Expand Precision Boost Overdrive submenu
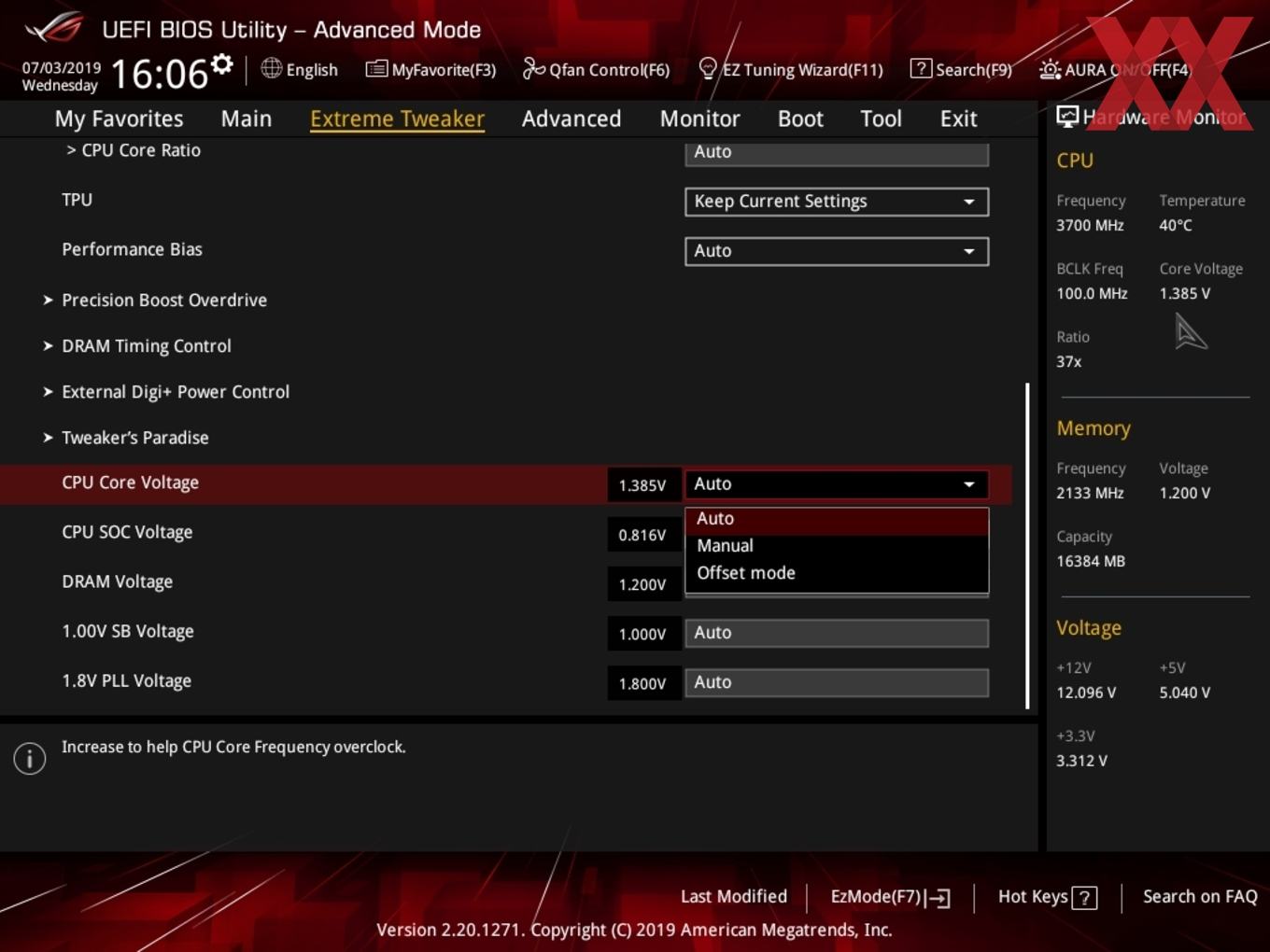The height and width of the screenshot is (952, 1270). tap(164, 301)
